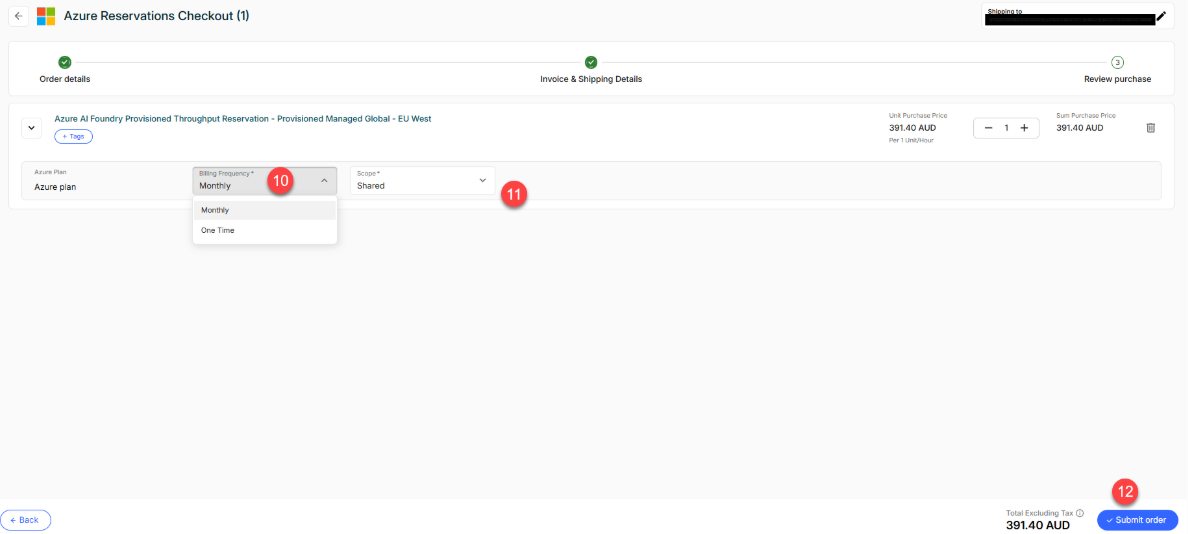
Task: Open the Scope dropdown set to Shared
Action: [422, 180]
